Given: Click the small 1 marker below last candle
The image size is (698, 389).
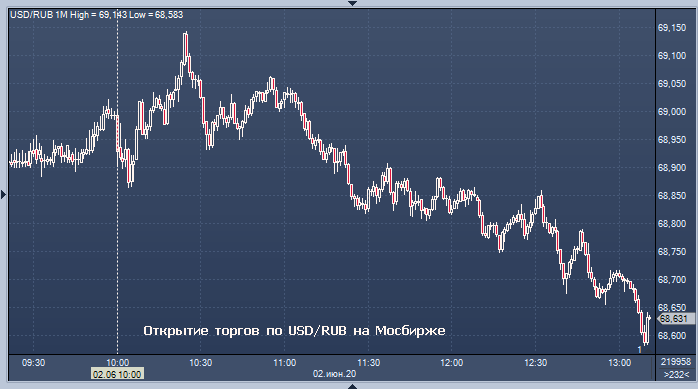Looking at the screenshot, I should pos(640,350).
